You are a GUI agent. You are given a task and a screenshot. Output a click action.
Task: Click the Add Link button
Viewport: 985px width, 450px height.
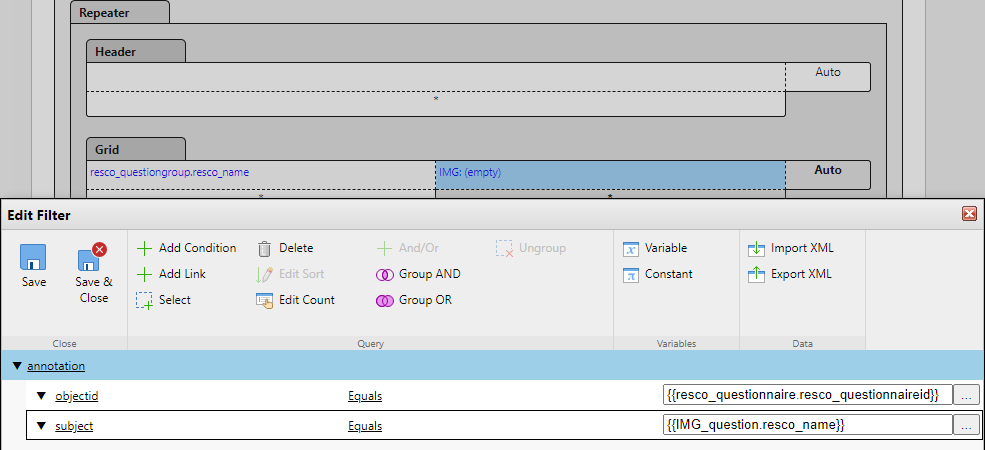171,274
